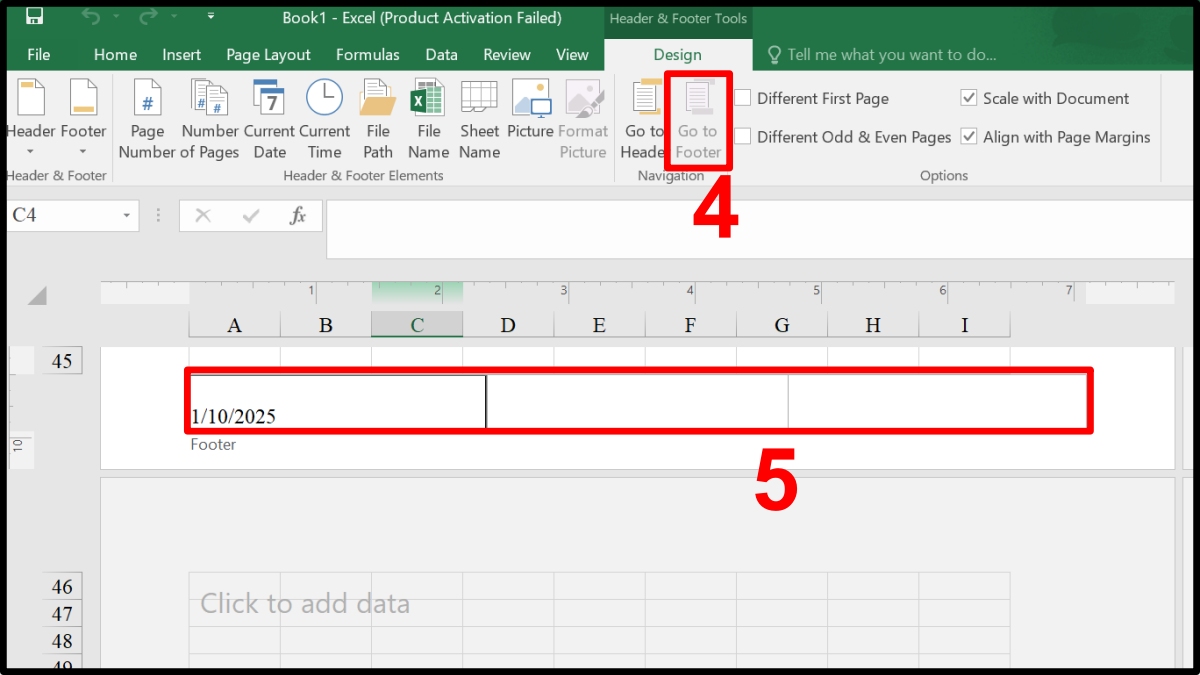The width and height of the screenshot is (1200, 675).
Task: Open the Name Box dropdown arrow
Action: click(x=126, y=215)
